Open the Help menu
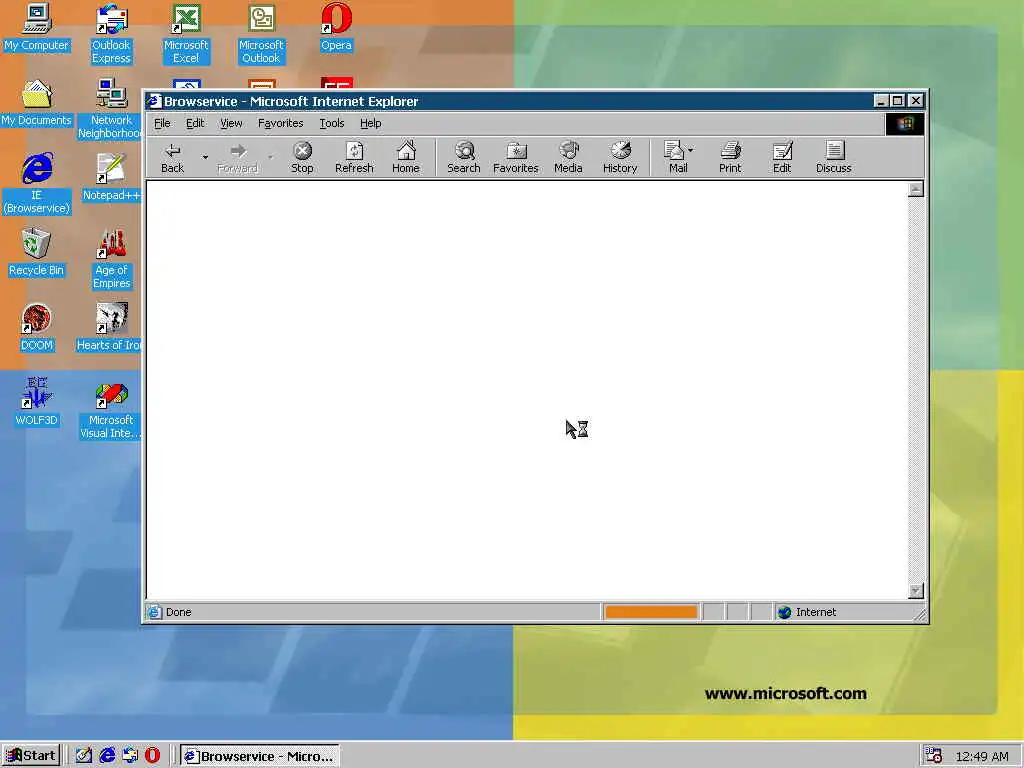Screen dimensions: 1024x768 [x=370, y=123]
